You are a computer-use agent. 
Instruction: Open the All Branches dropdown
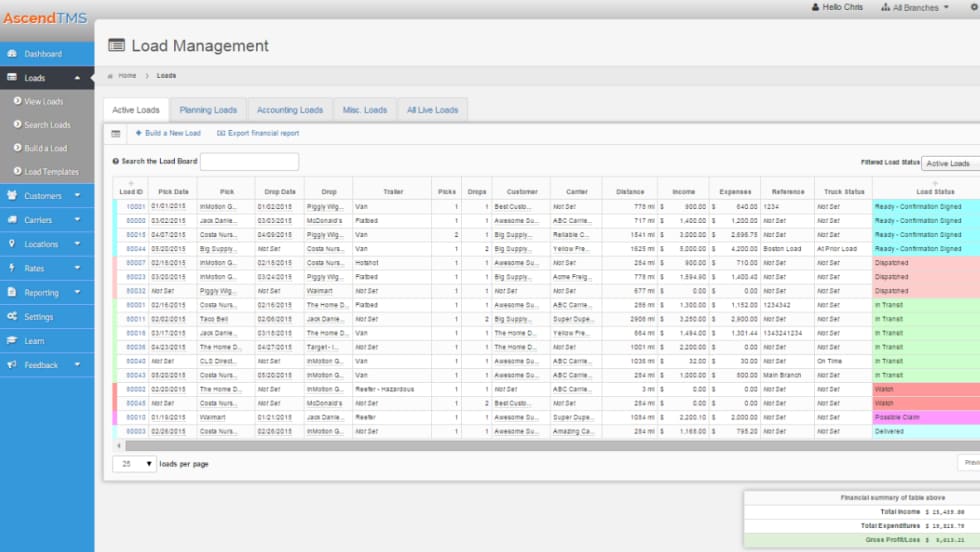(x=914, y=7)
